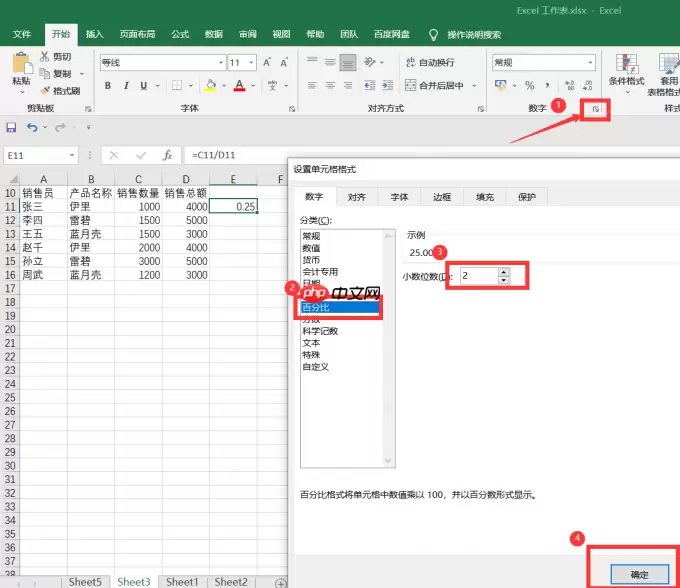Select 自定义 in category list

(316, 367)
